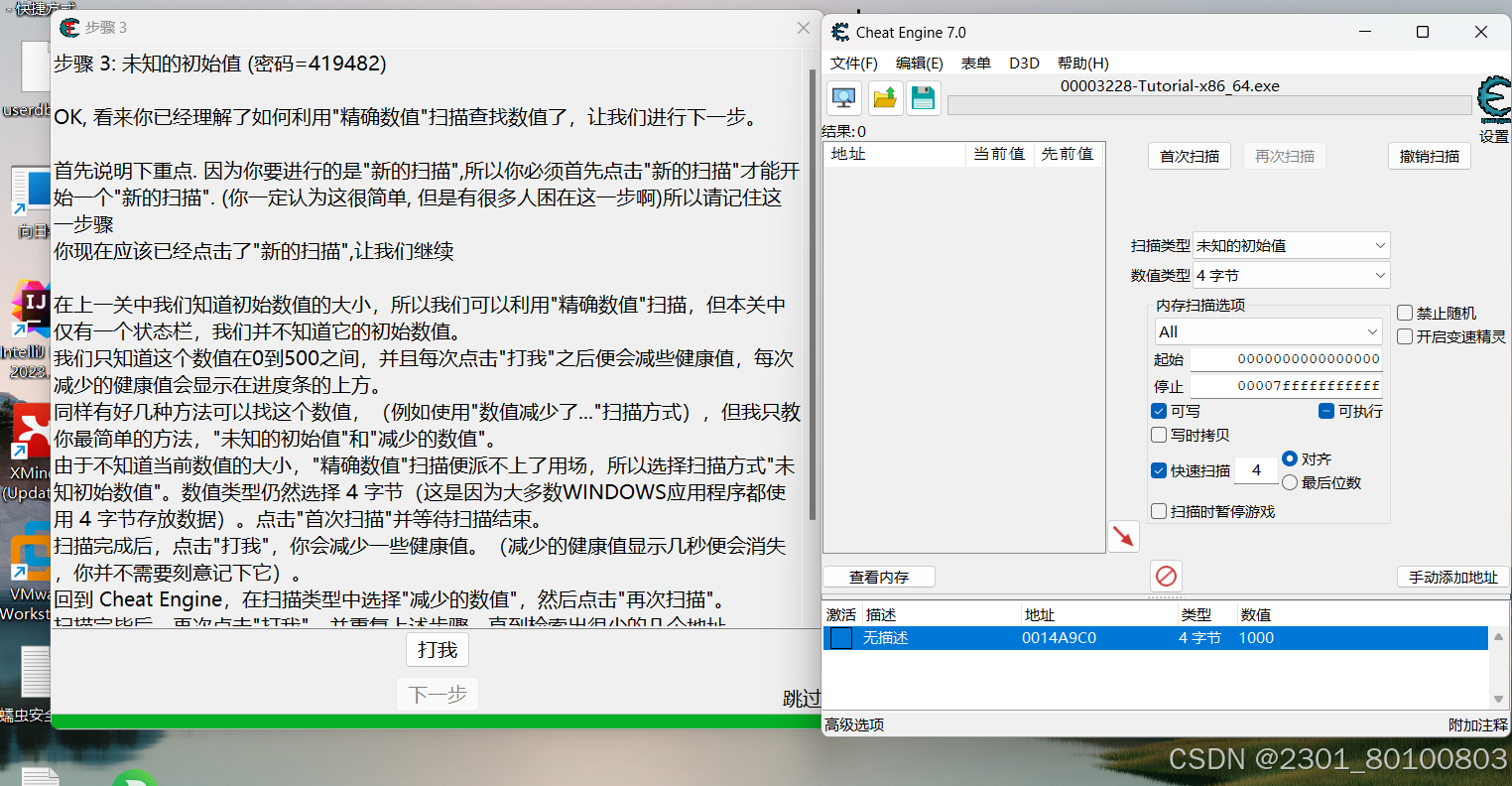
Task: Toggle the 禁止随机 checkbox
Action: (x=1405, y=313)
